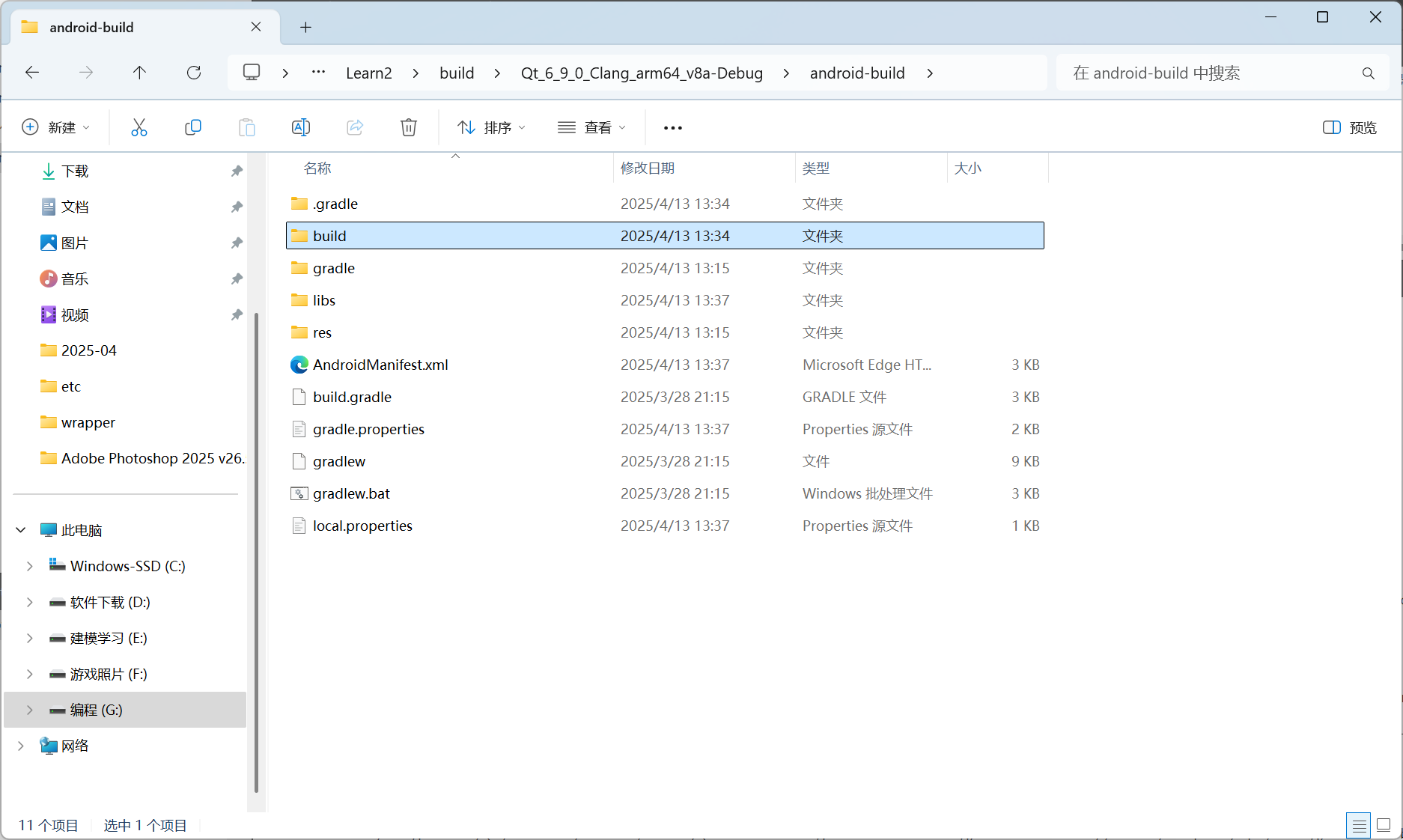Select the libs folder icon
Image resolution: width=1403 pixels, height=840 pixels.
[299, 300]
